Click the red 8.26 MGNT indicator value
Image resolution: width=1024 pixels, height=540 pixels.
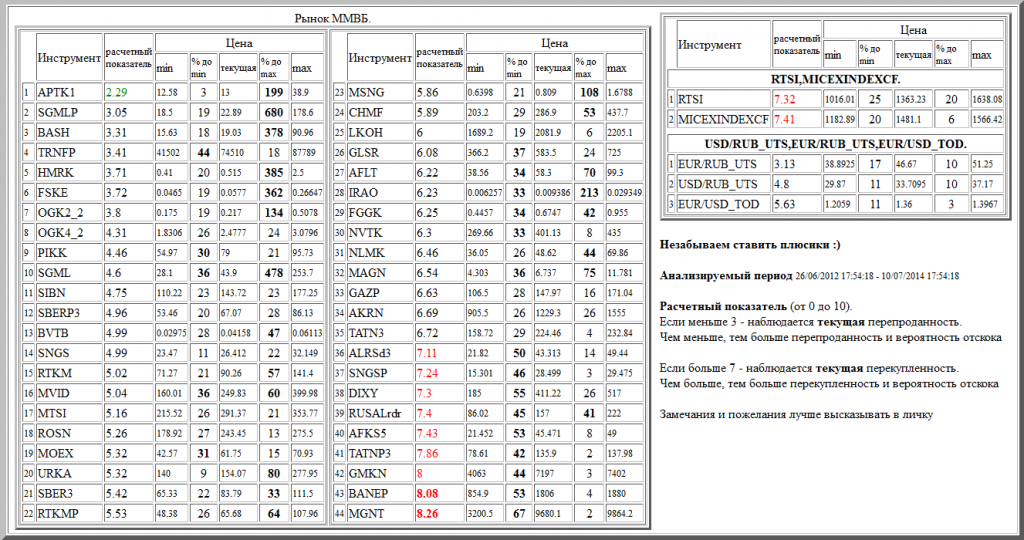(427, 512)
